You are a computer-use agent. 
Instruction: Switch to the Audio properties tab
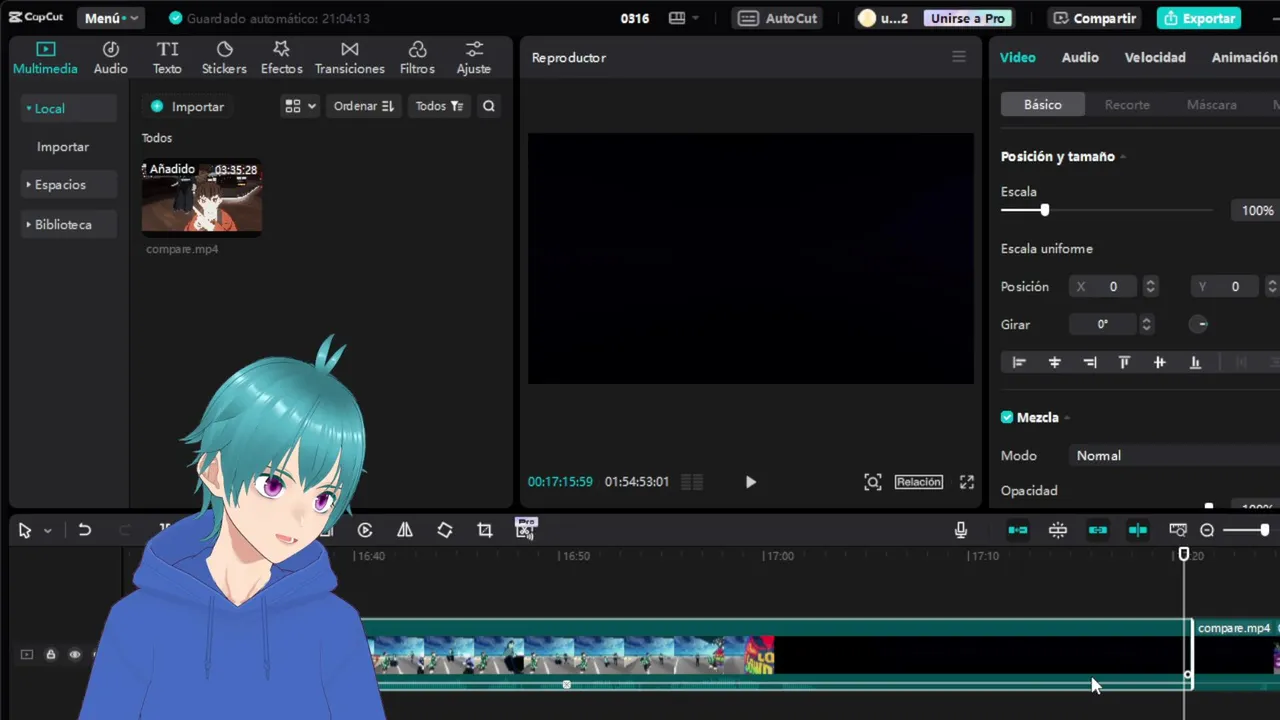pos(1080,57)
